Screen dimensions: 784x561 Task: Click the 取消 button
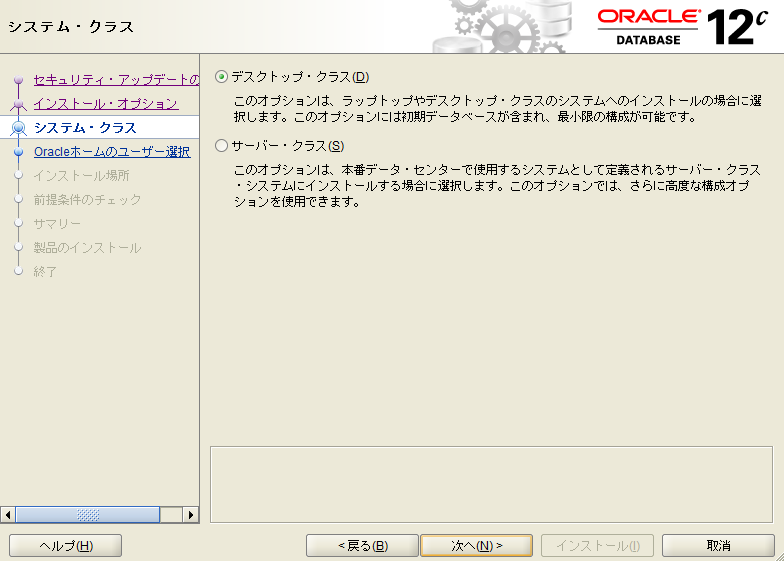click(x=718, y=546)
